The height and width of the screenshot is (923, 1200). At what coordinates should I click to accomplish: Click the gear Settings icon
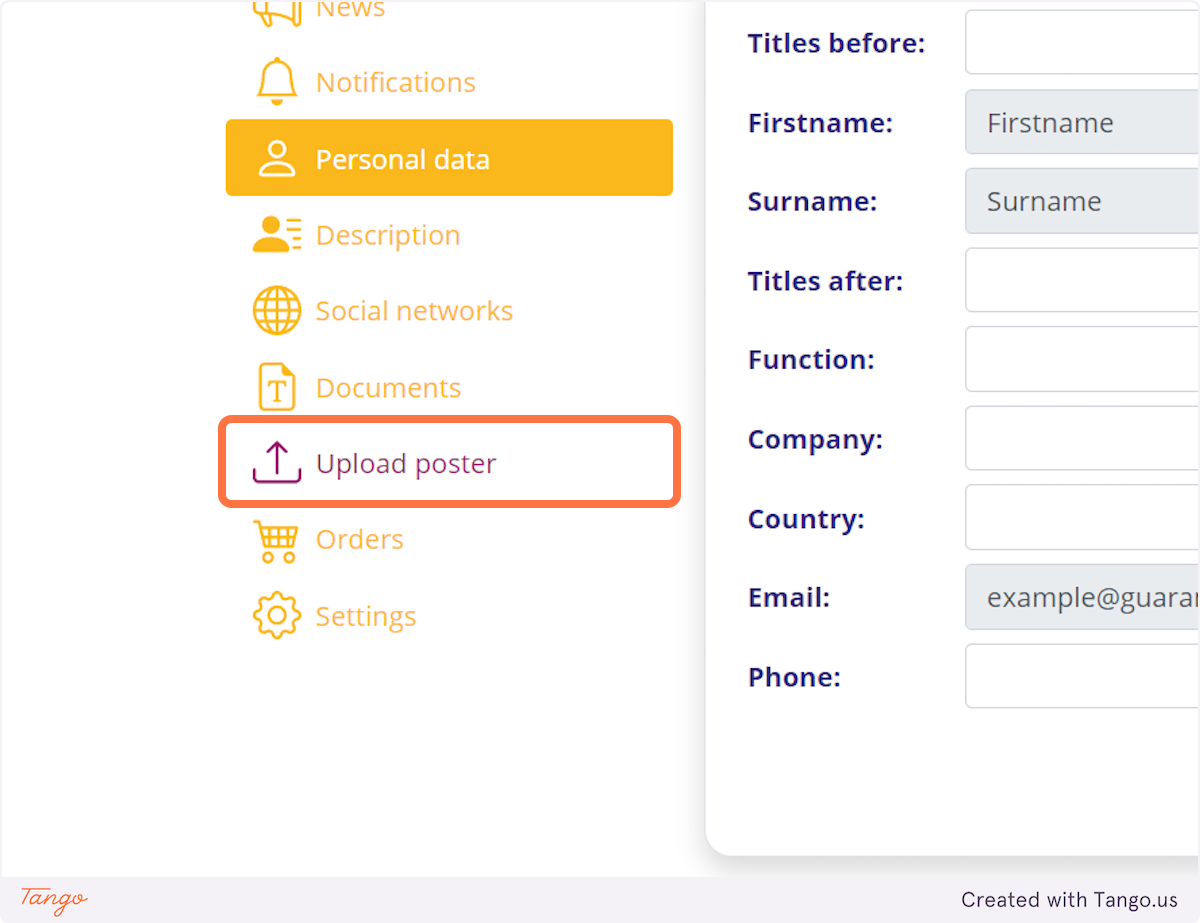pyautogui.click(x=277, y=616)
